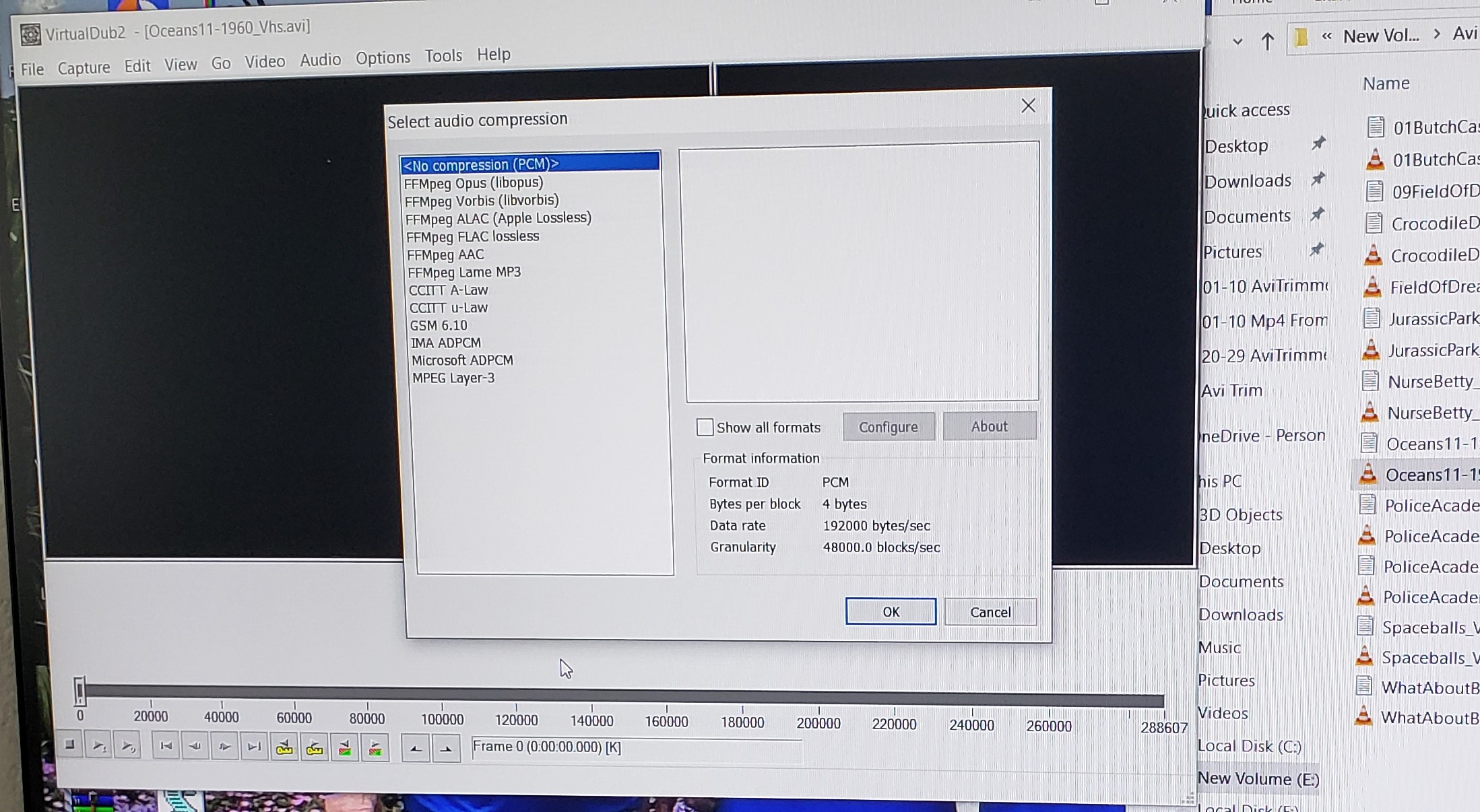1480x812 pixels.
Task: Click the About button
Action: pyautogui.click(x=990, y=426)
